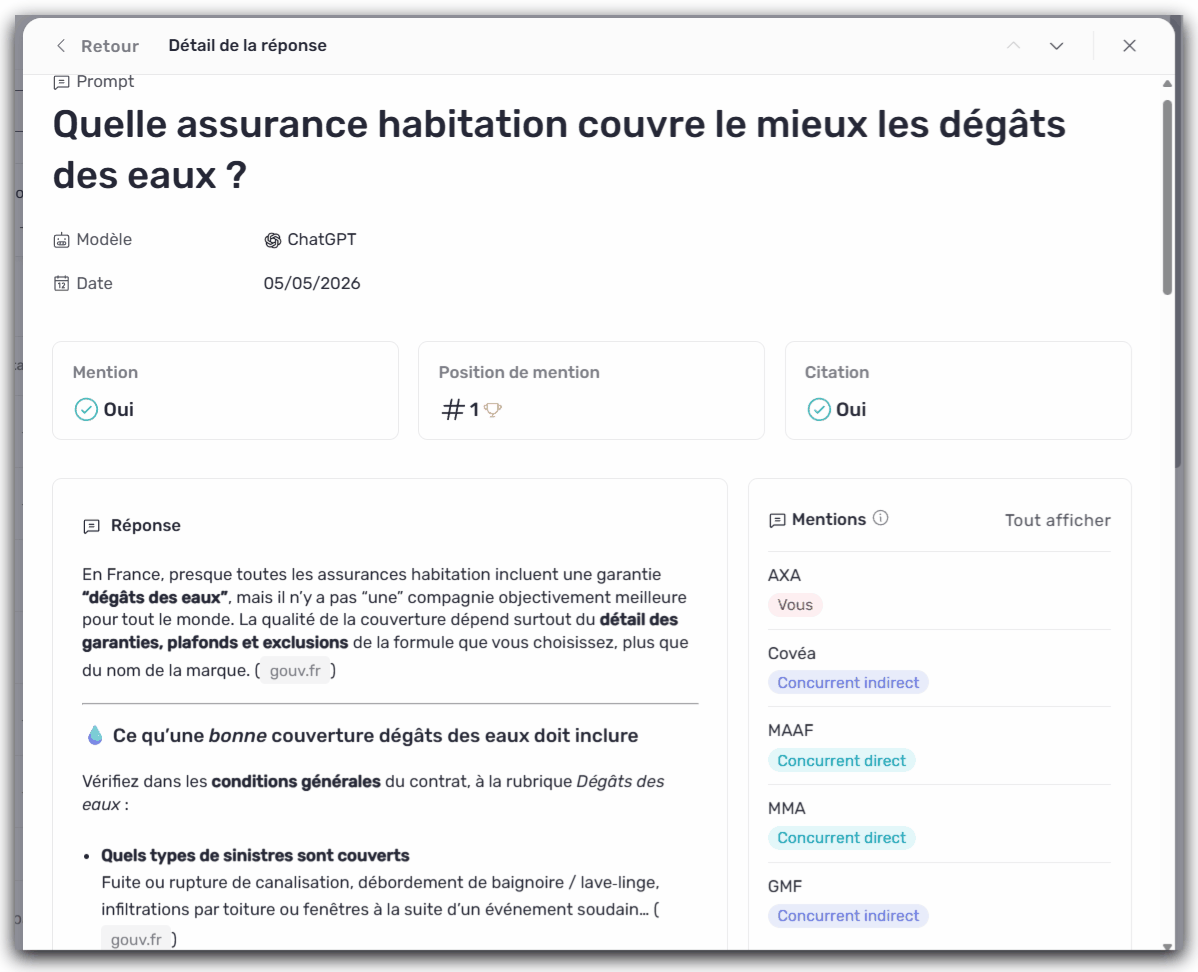Click the Modèle robot icon
The height and width of the screenshot is (972, 1198).
point(61,240)
